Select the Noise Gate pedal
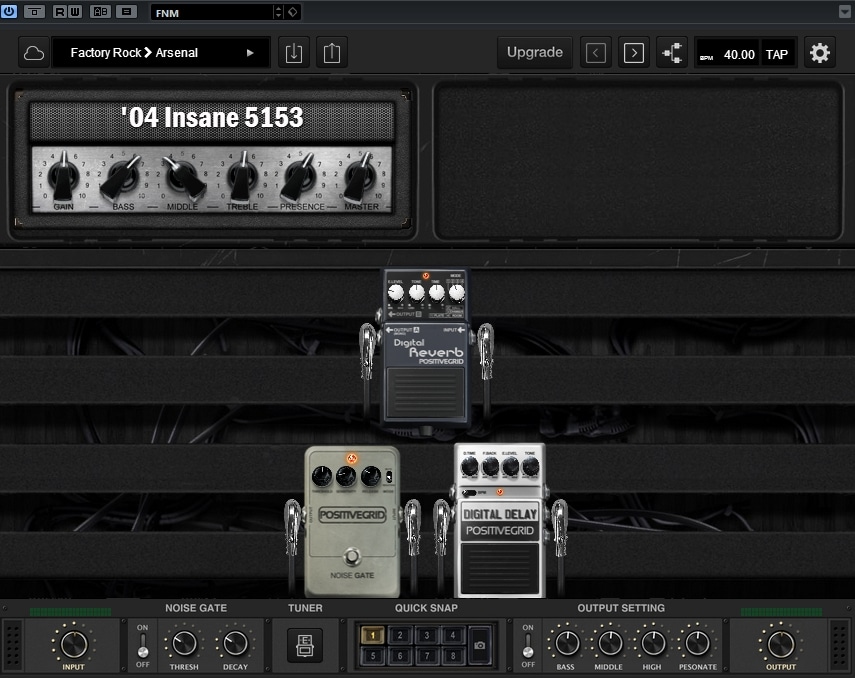The image size is (855, 678). [x=352, y=521]
